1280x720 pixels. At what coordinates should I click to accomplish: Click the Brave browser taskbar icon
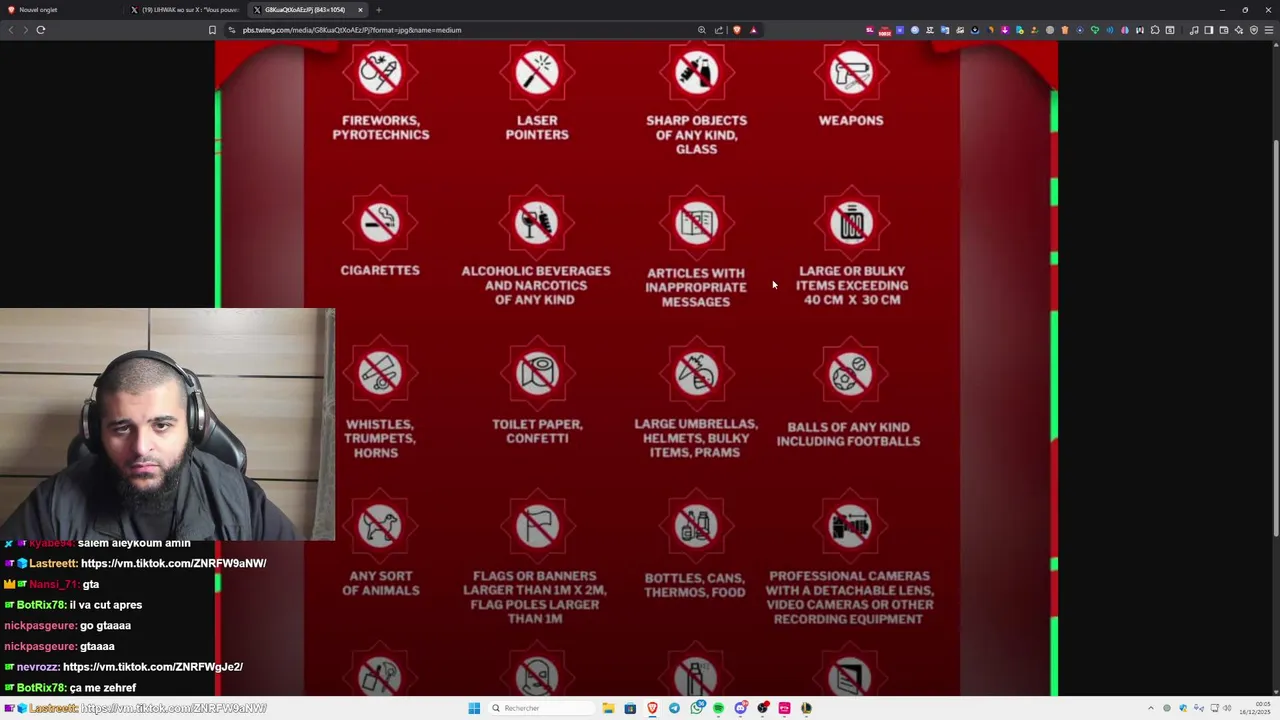point(652,708)
